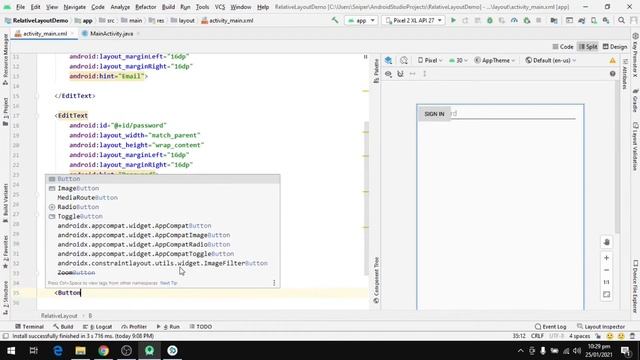Image resolution: width=640 pixels, height=360 pixels.
Task: Select the activity_main.xml editor tab
Action: click(44, 33)
